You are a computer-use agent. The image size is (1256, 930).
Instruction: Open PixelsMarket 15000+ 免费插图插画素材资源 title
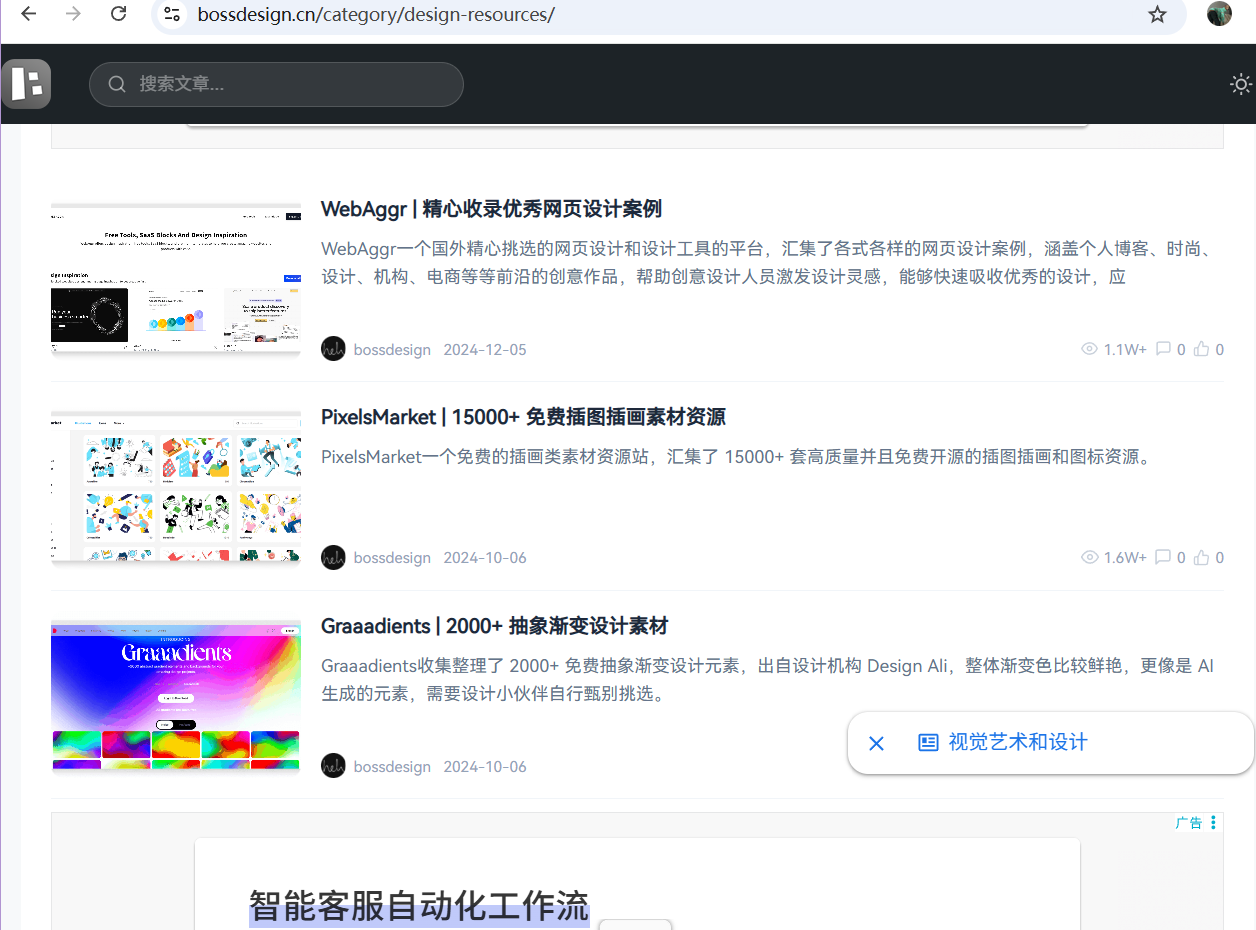(523, 417)
